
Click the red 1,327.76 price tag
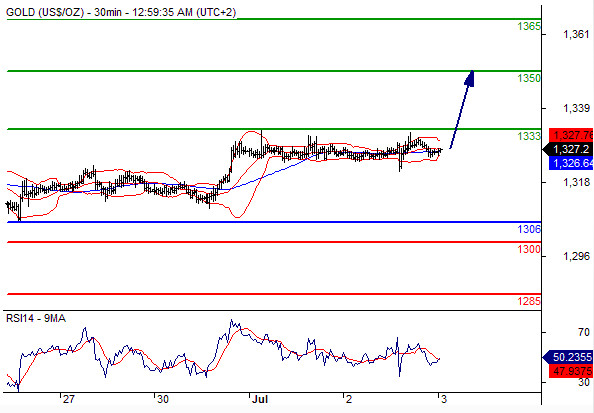point(571,135)
